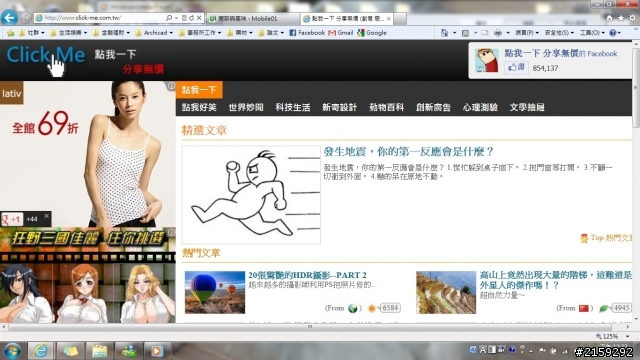Click the Click Me site logo
The image size is (640, 360).
[46, 55]
